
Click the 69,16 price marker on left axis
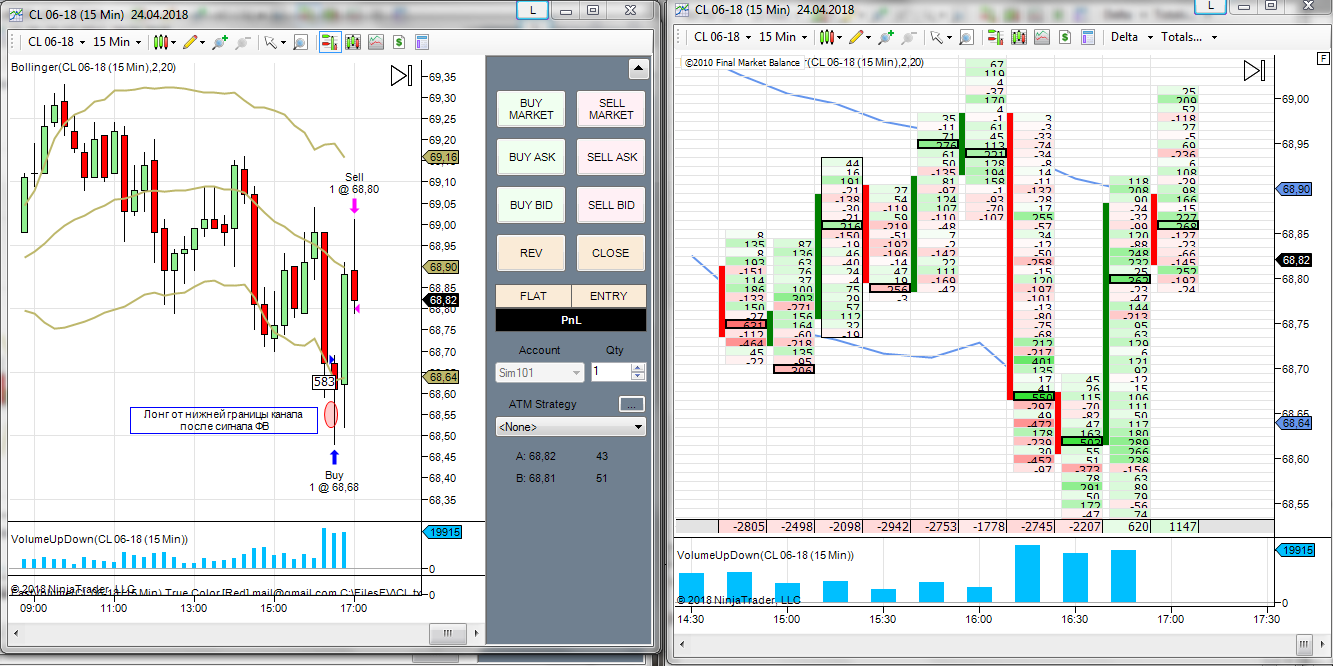pos(442,158)
